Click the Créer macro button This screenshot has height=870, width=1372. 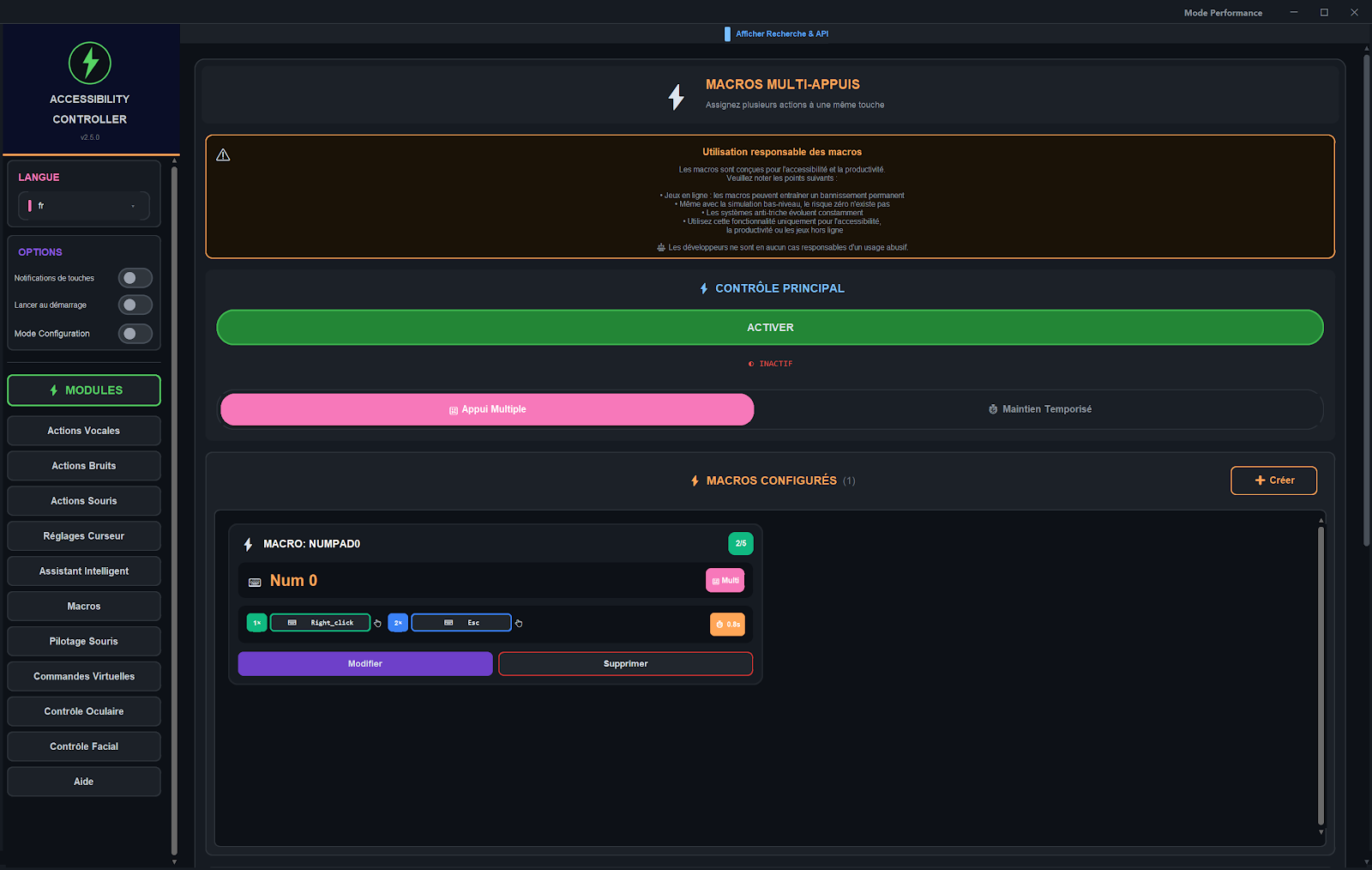(x=1273, y=480)
